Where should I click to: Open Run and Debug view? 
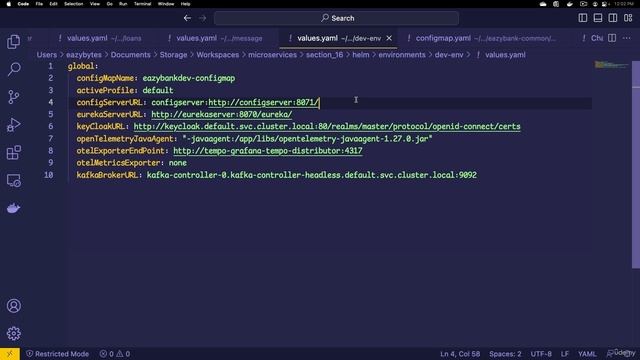click(x=13, y=124)
